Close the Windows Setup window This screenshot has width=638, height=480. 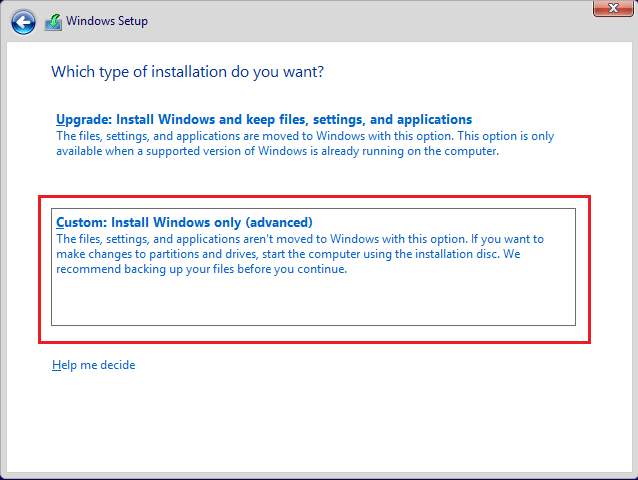pos(613,8)
